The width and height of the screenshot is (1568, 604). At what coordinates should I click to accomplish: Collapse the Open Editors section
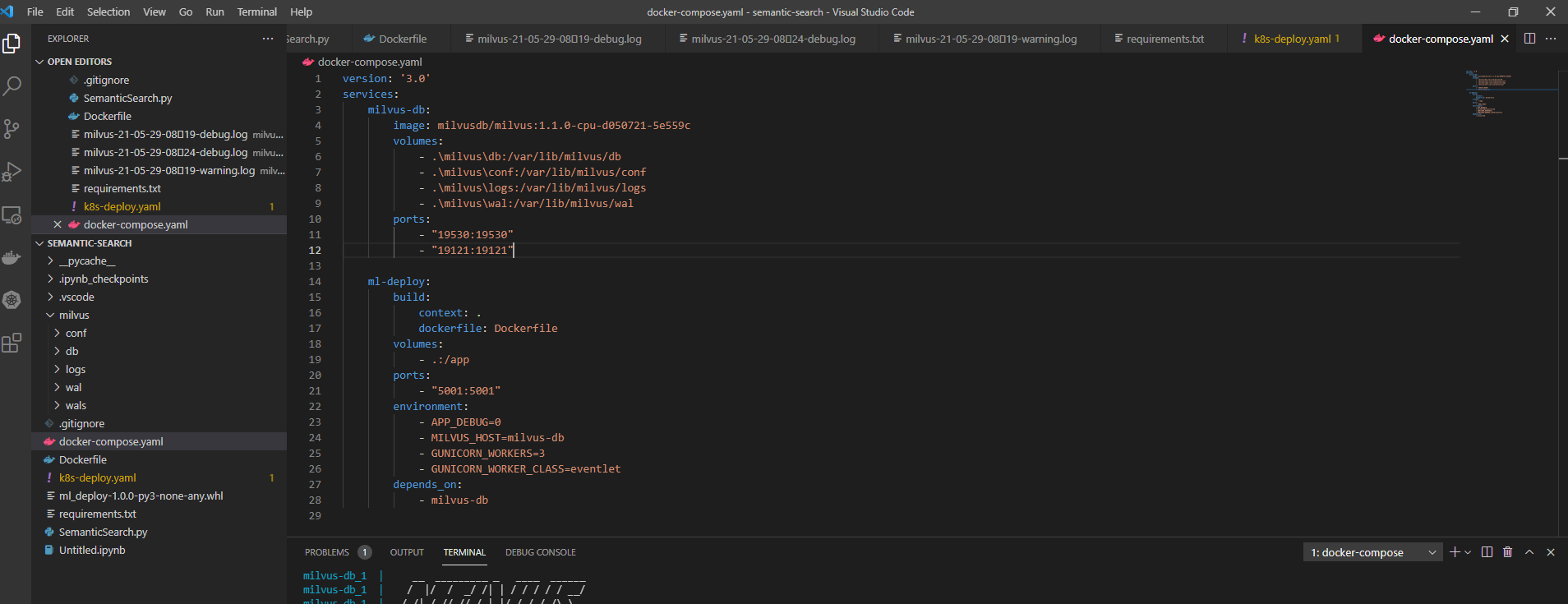tap(39, 62)
